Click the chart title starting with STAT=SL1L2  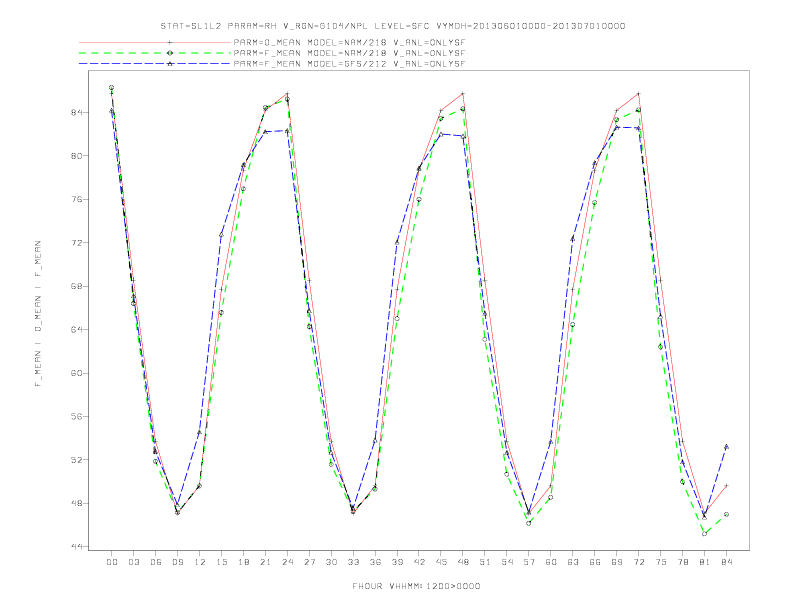[393, 26]
